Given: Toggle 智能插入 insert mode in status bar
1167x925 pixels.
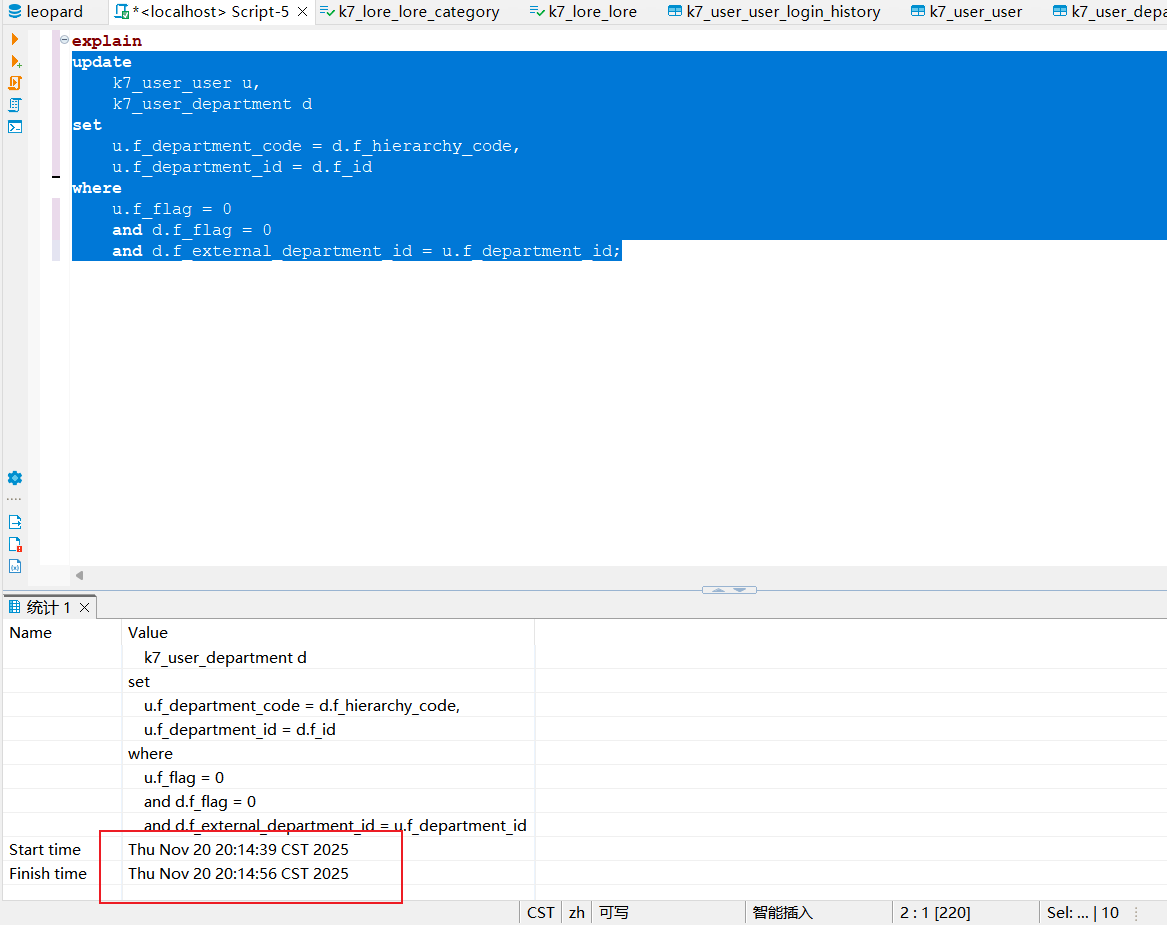Looking at the screenshot, I should pos(782,912).
